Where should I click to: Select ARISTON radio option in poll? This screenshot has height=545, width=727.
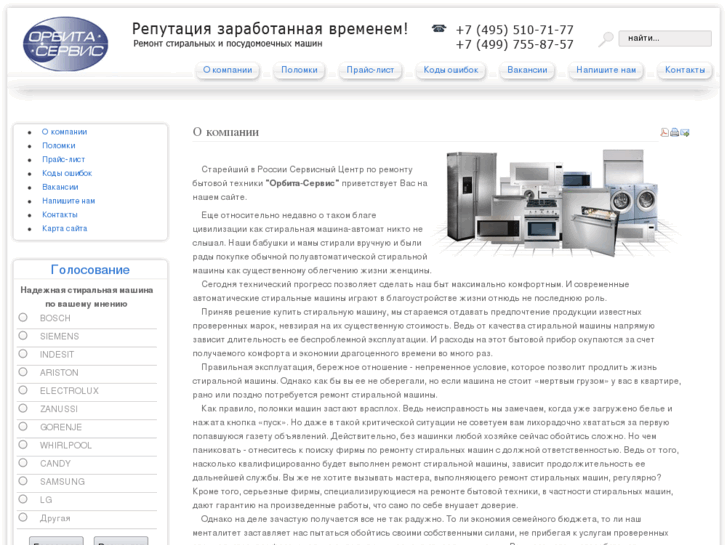23,372
